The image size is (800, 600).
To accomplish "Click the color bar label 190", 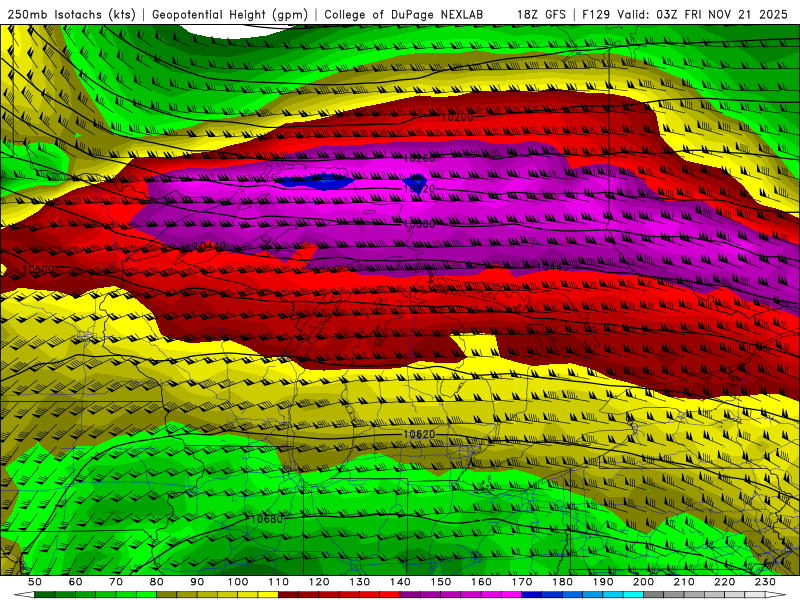I will [603, 582].
